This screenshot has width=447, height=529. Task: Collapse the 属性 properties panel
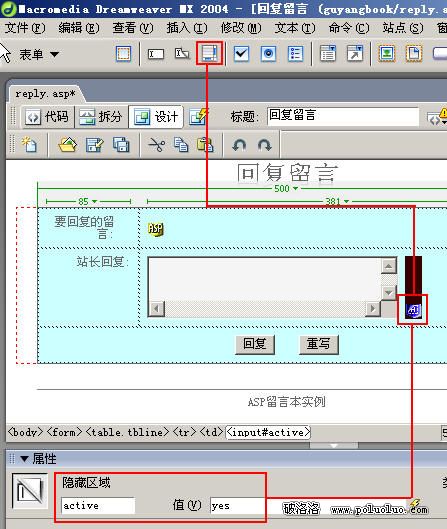coord(24,459)
